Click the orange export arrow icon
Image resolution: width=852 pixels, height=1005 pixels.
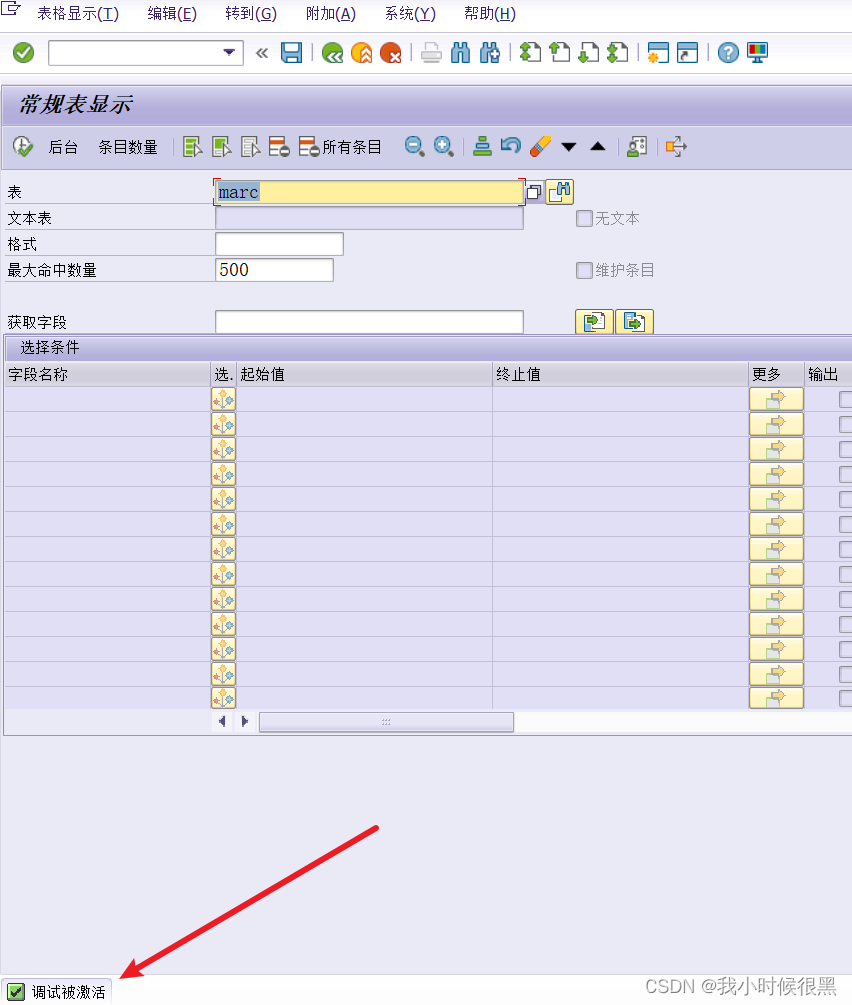[676, 147]
